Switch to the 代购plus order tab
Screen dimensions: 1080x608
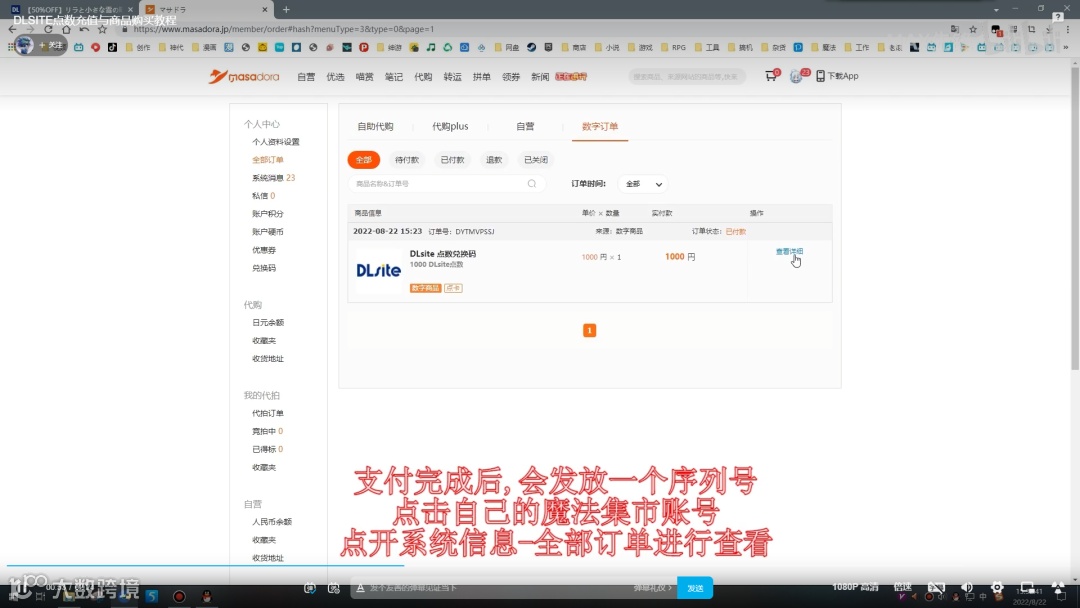pos(450,126)
